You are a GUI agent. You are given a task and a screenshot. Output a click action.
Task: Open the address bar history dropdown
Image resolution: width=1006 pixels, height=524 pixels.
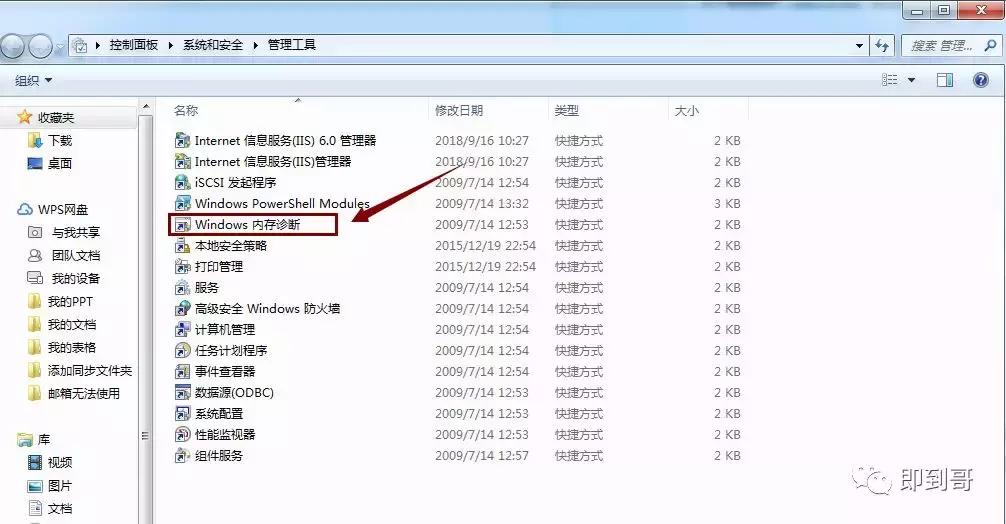[x=859, y=46]
